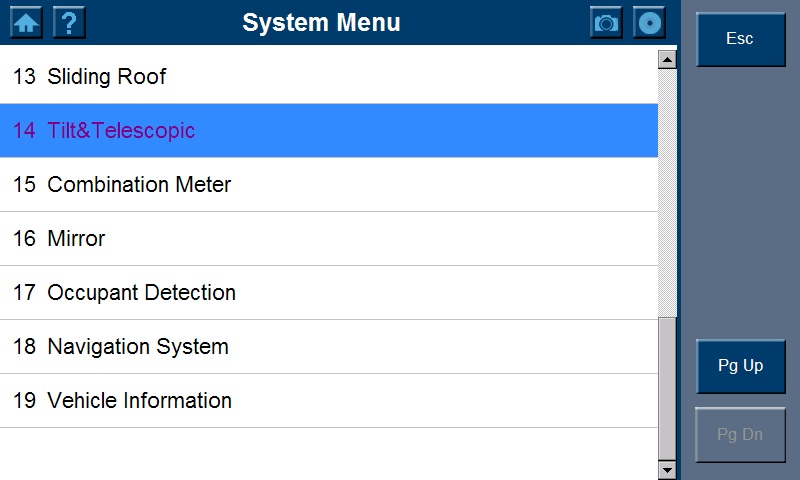Click the disc record icon in header
Image resolution: width=800 pixels, height=480 pixels.
click(x=649, y=22)
